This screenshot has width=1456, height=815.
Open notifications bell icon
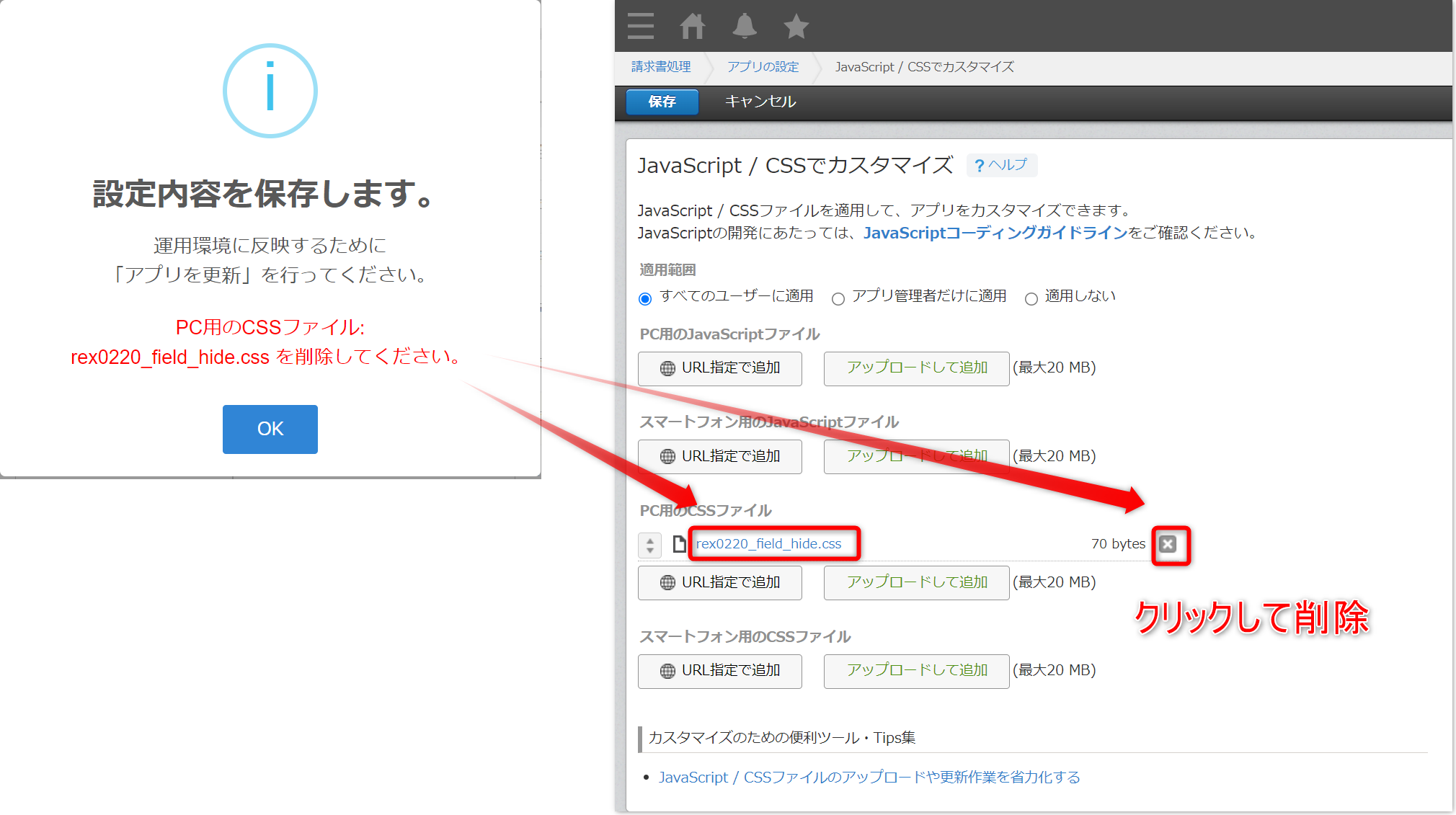(744, 26)
